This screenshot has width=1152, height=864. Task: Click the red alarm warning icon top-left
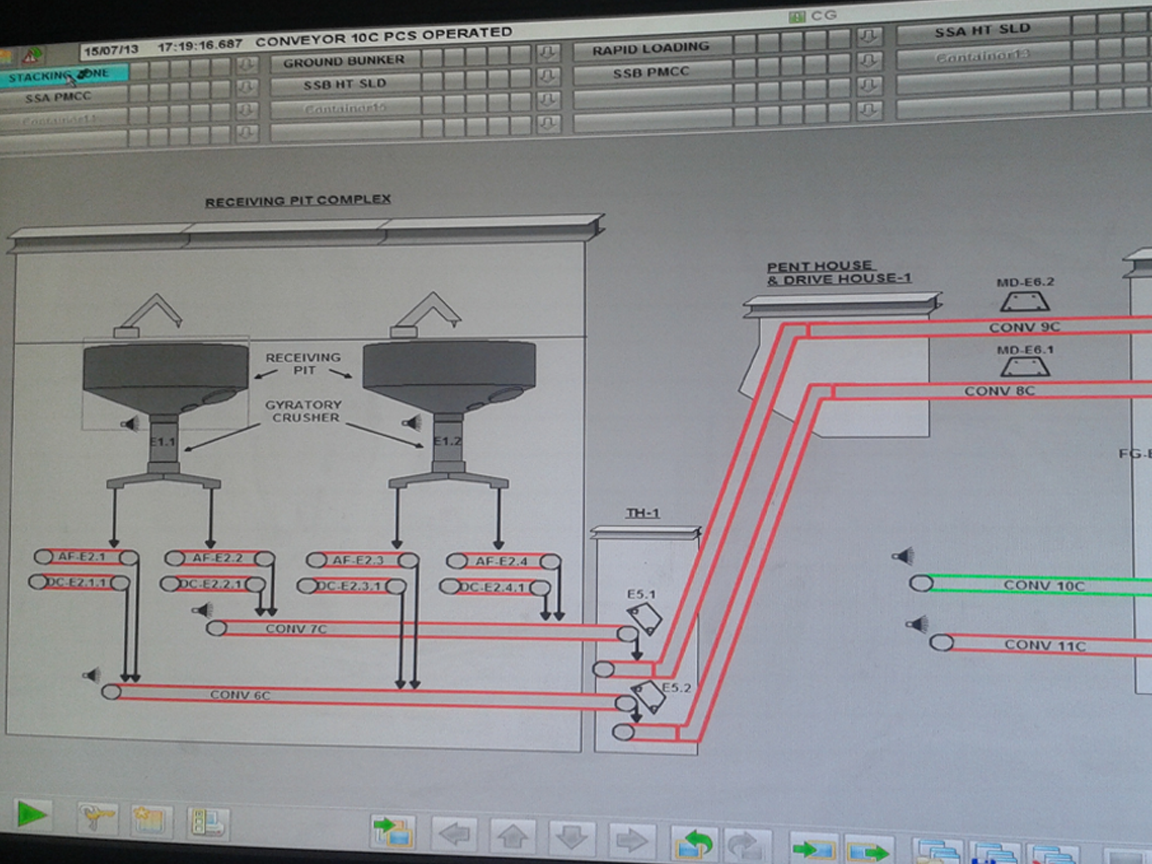tap(33, 55)
